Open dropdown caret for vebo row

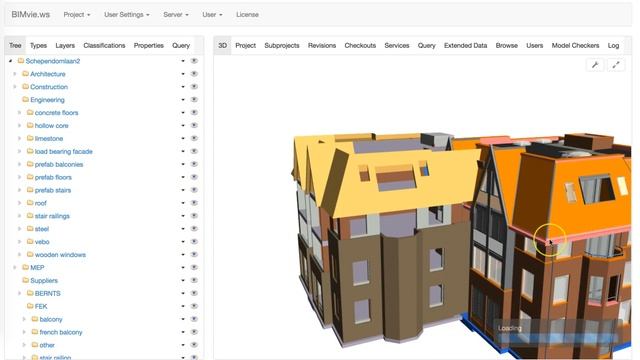point(183,242)
